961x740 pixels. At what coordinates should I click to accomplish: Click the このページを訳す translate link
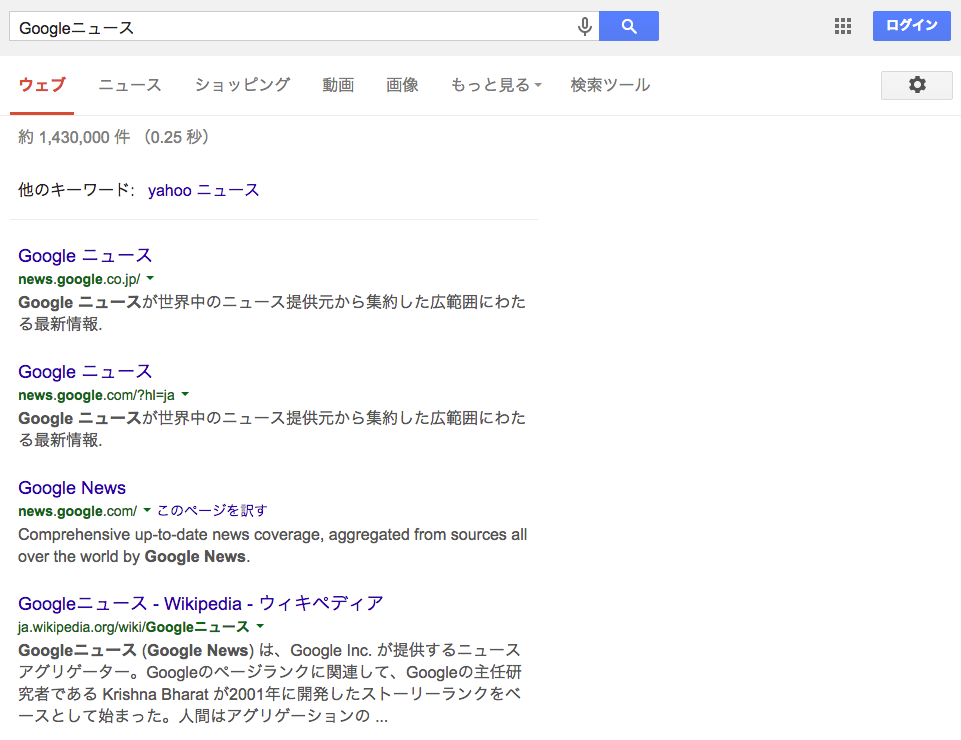(212, 510)
